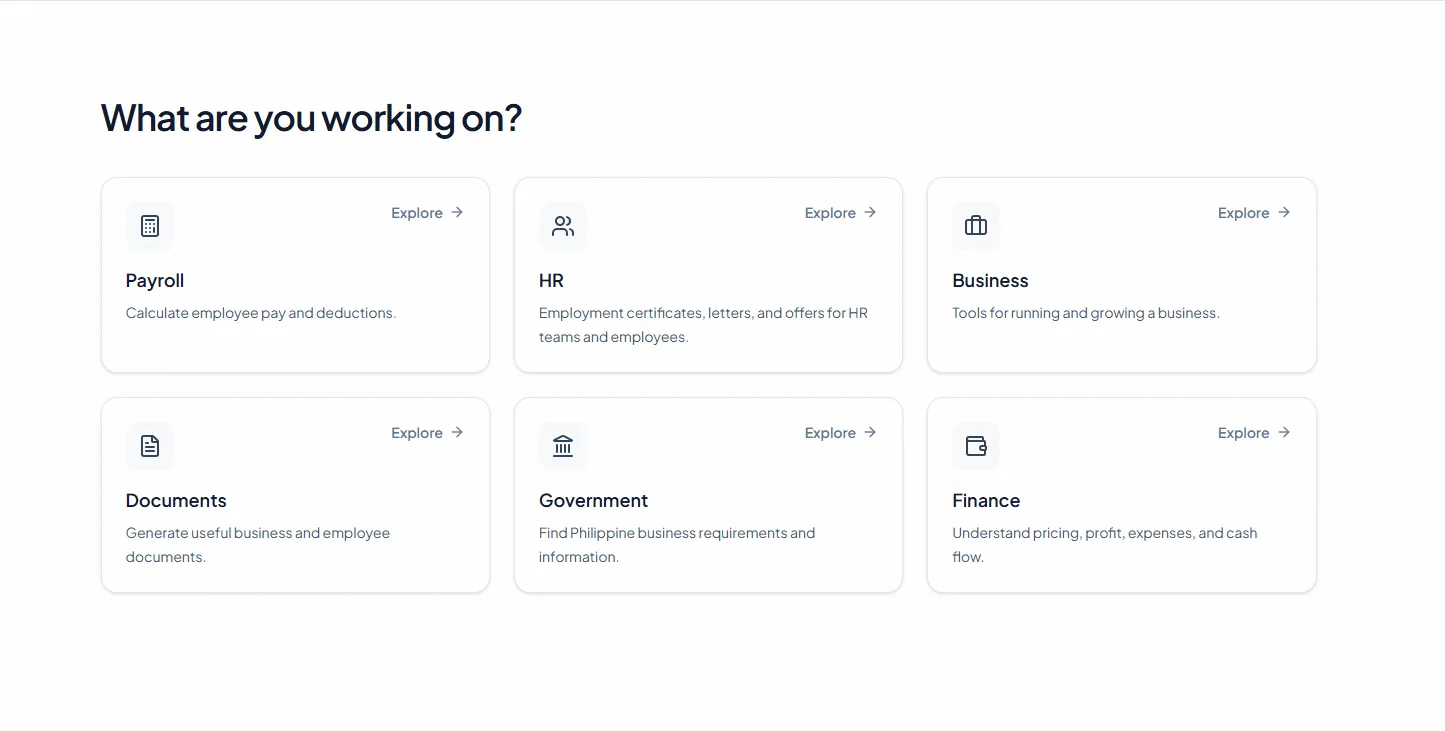This screenshot has height=731, width=1445.
Task: Open the Explore link on the Government card
Action: (841, 433)
